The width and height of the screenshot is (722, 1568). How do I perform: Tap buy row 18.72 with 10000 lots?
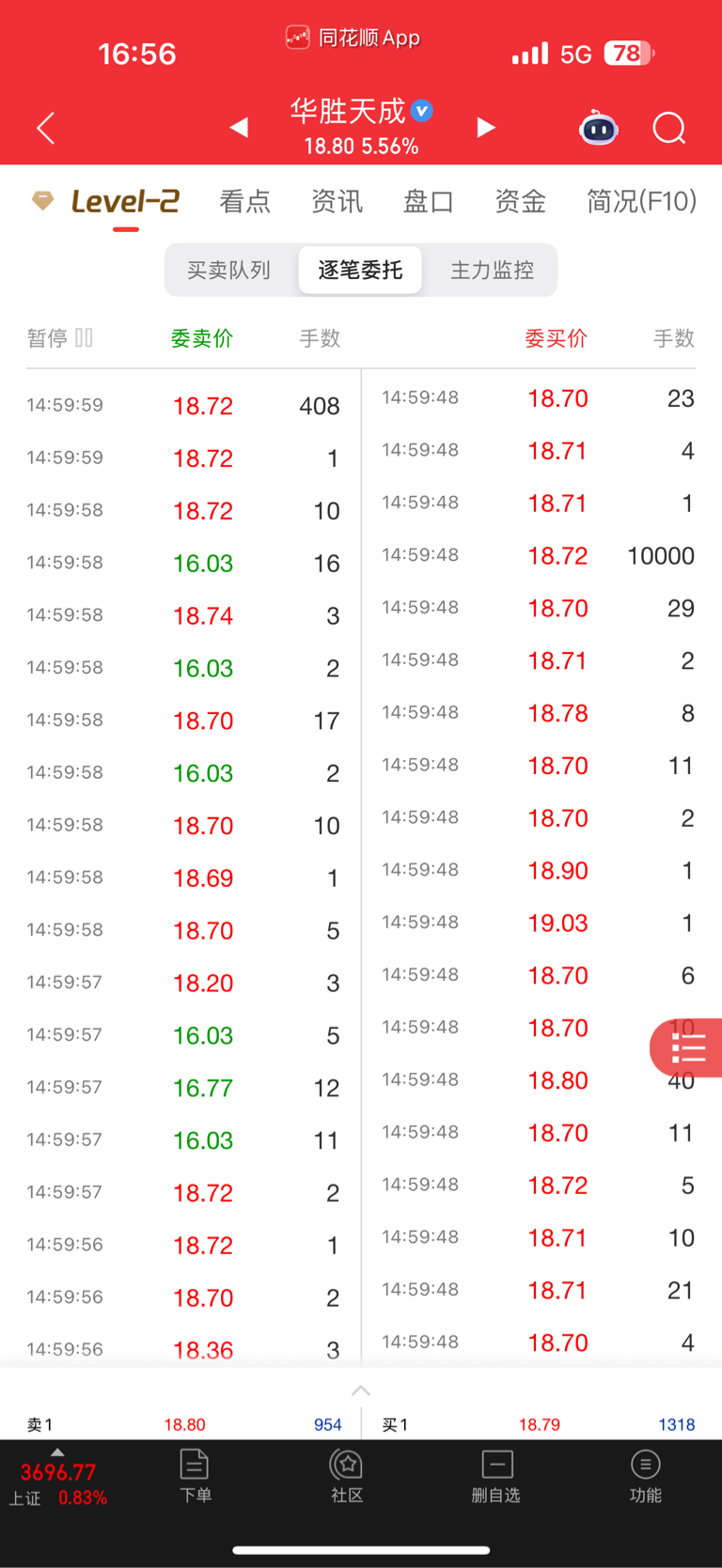(538, 555)
